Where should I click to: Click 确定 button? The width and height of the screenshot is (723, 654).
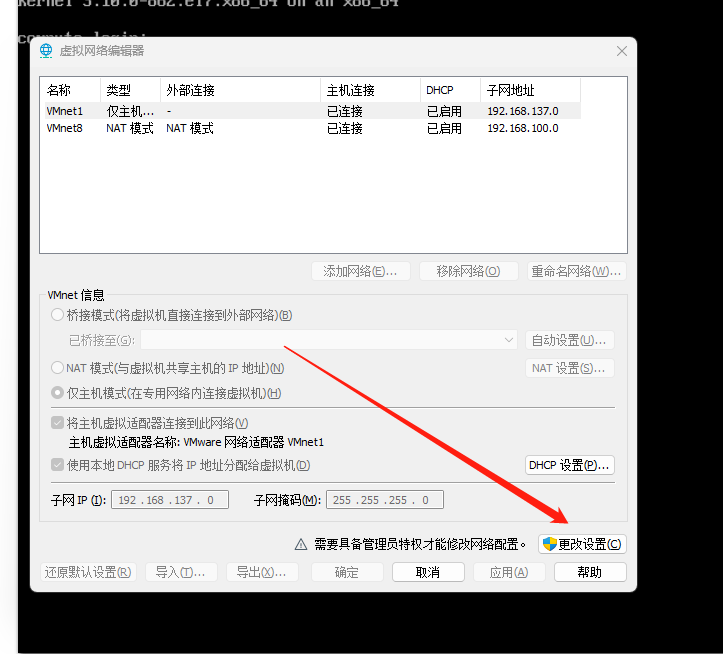tap(347, 572)
